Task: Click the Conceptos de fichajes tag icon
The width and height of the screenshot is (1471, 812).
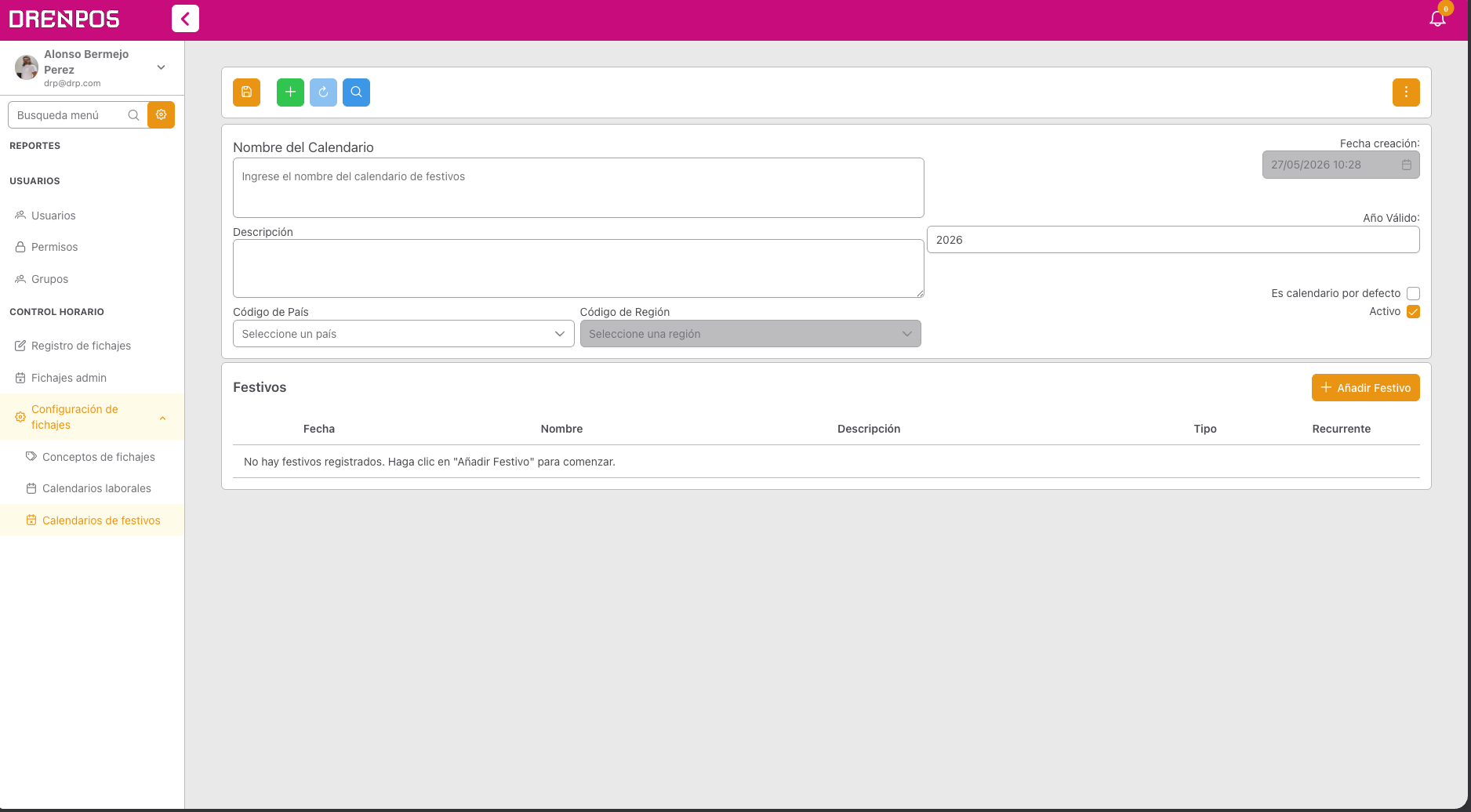Action: [x=31, y=456]
